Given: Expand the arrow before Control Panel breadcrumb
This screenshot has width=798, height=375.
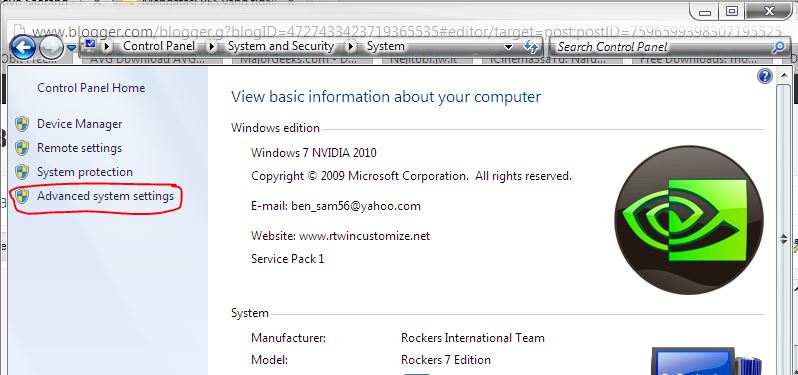Looking at the screenshot, I should click(107, 46).
